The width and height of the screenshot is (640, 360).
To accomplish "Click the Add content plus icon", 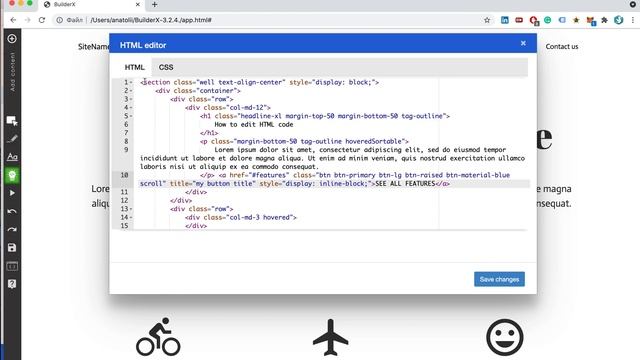I will pos(12,38).
